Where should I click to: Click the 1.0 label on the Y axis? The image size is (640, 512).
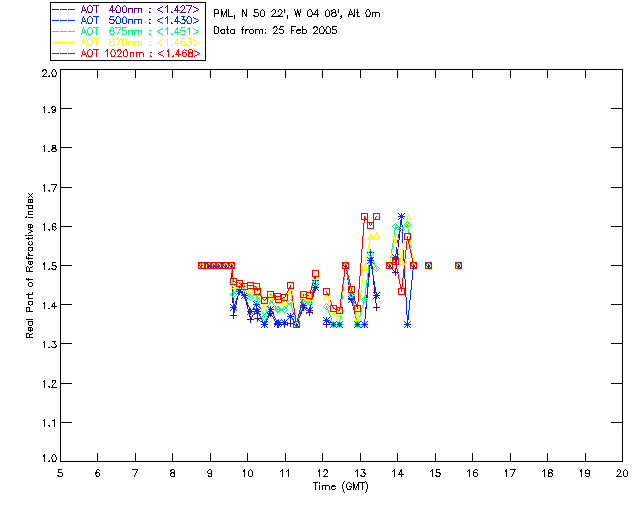[x=49, y=458]
